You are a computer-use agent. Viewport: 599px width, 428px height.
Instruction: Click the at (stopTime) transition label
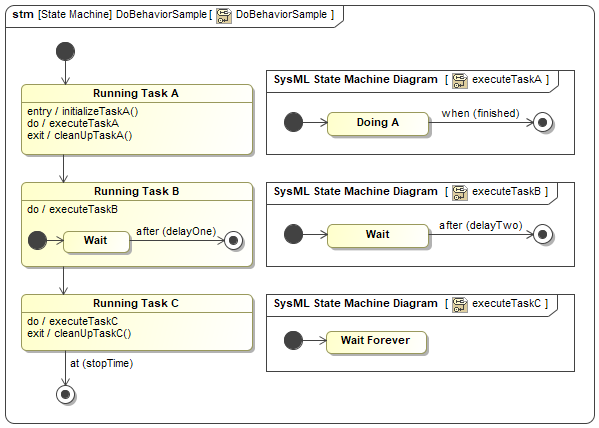tap(102, 363)
